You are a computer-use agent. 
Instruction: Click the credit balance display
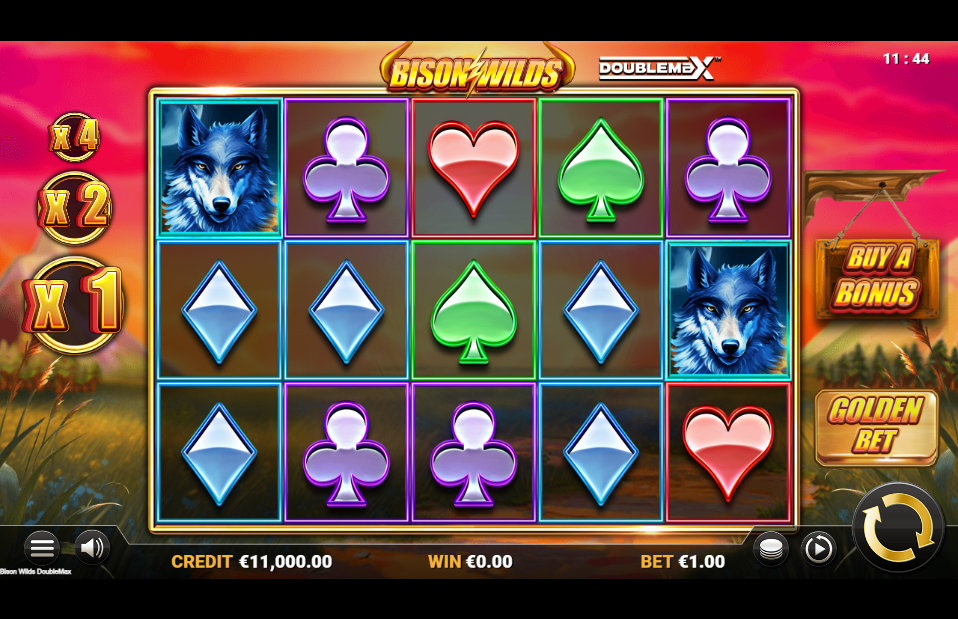tap(252, 562)
